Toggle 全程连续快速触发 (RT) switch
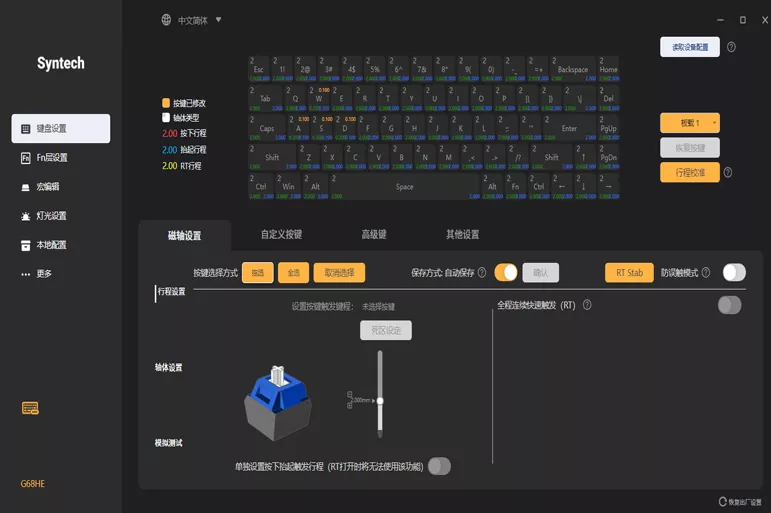 coord(729,305)
